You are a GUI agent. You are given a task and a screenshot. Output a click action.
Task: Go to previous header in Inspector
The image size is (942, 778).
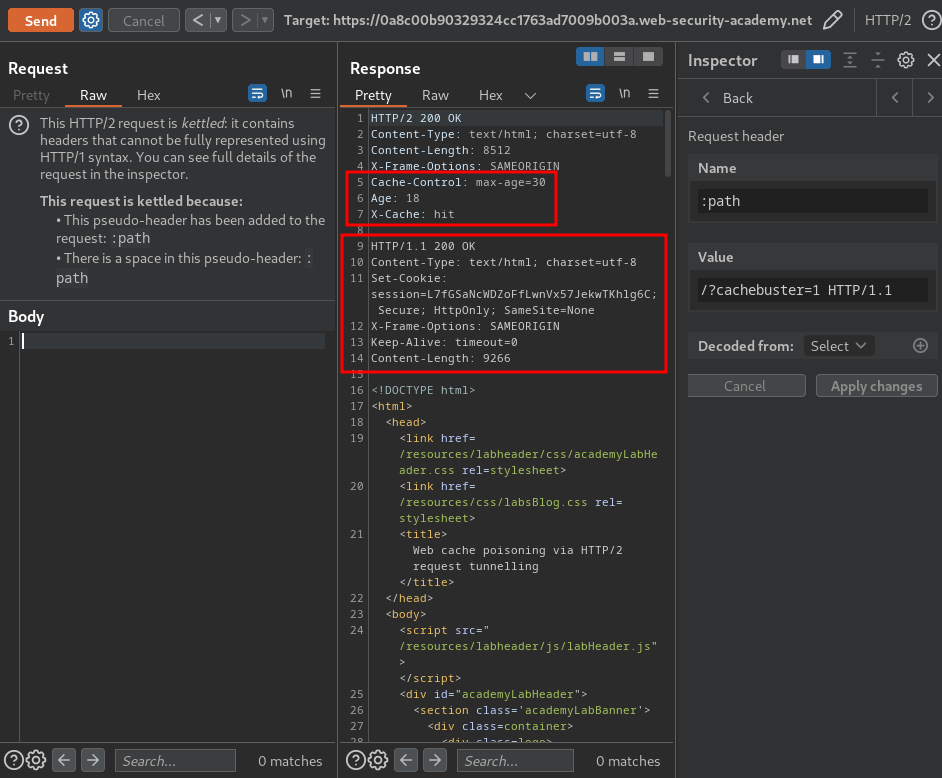click(x=895, y=98)
